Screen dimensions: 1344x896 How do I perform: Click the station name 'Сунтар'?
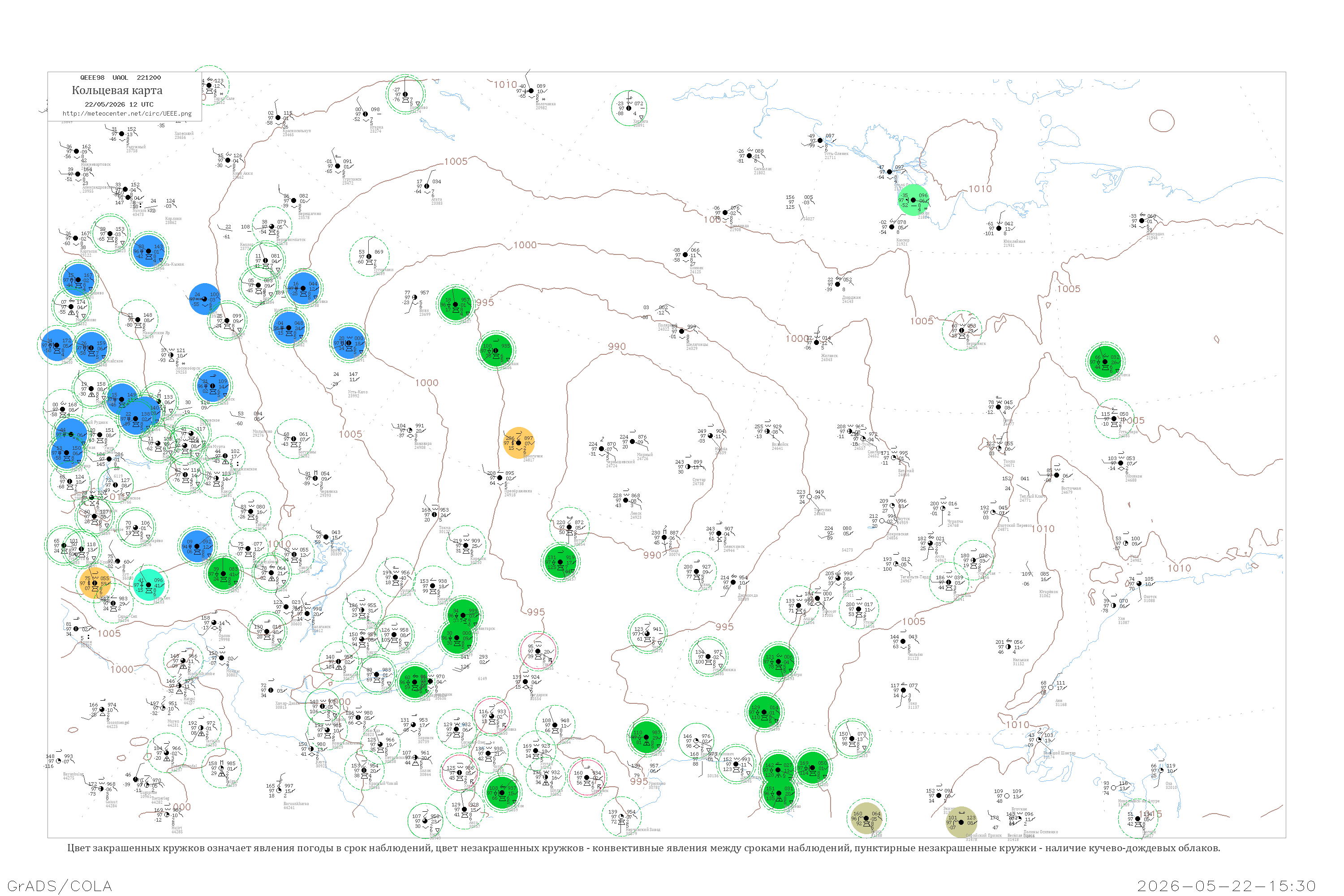tap(698, 479)
